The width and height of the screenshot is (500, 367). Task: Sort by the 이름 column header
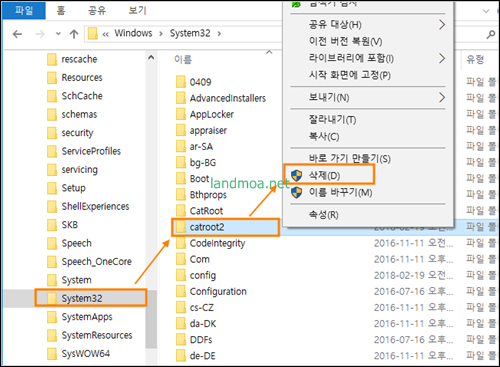[183, 60]
